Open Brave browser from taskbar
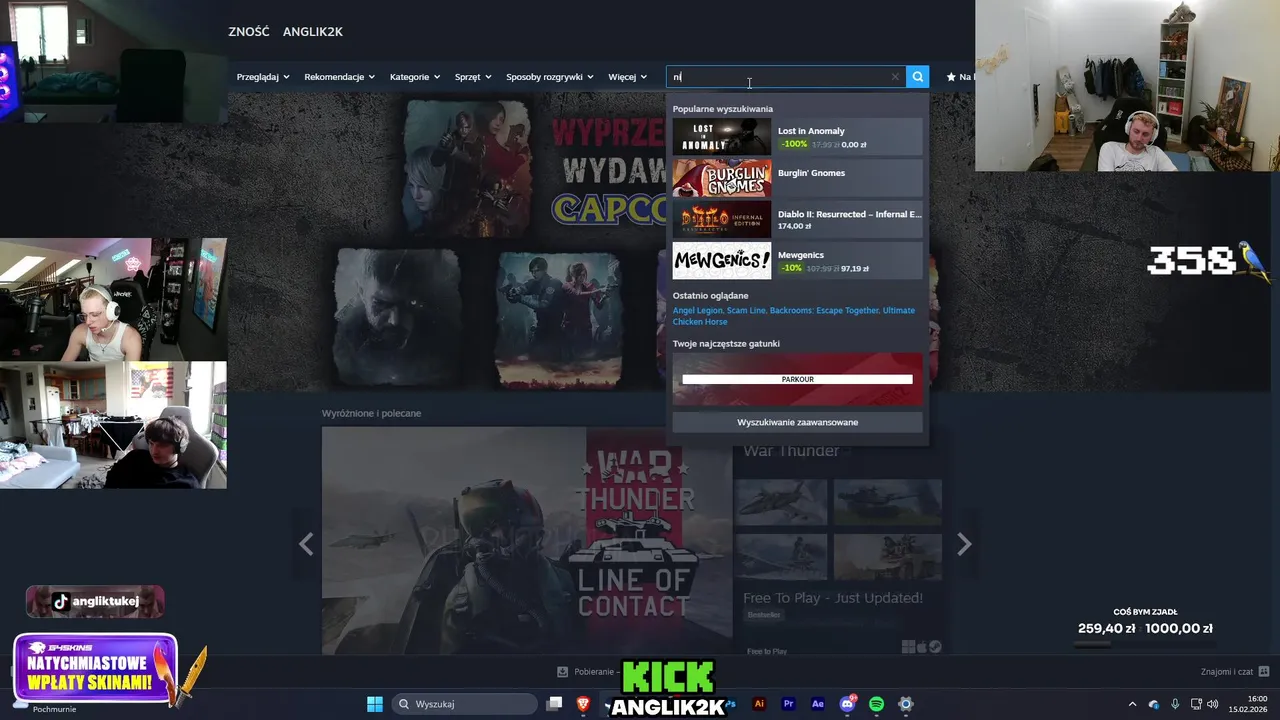 [x=583, y=704]
